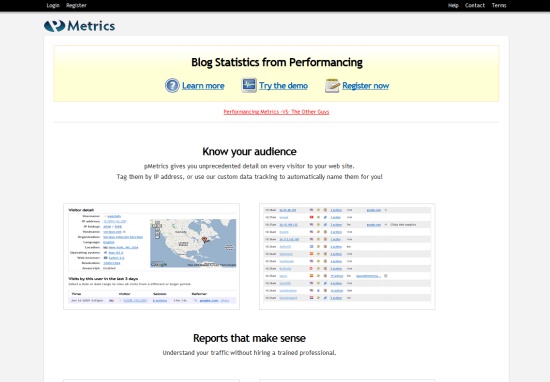The image size is (550, 382).
Task: Click the 'Tag them by IP address' text
Action: [249, 177]
